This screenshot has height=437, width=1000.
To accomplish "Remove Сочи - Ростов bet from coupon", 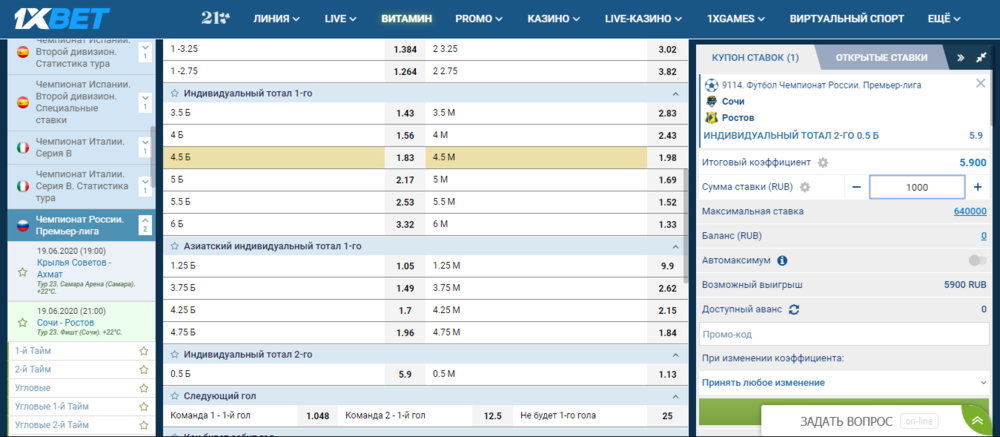I will pos(981,83).
